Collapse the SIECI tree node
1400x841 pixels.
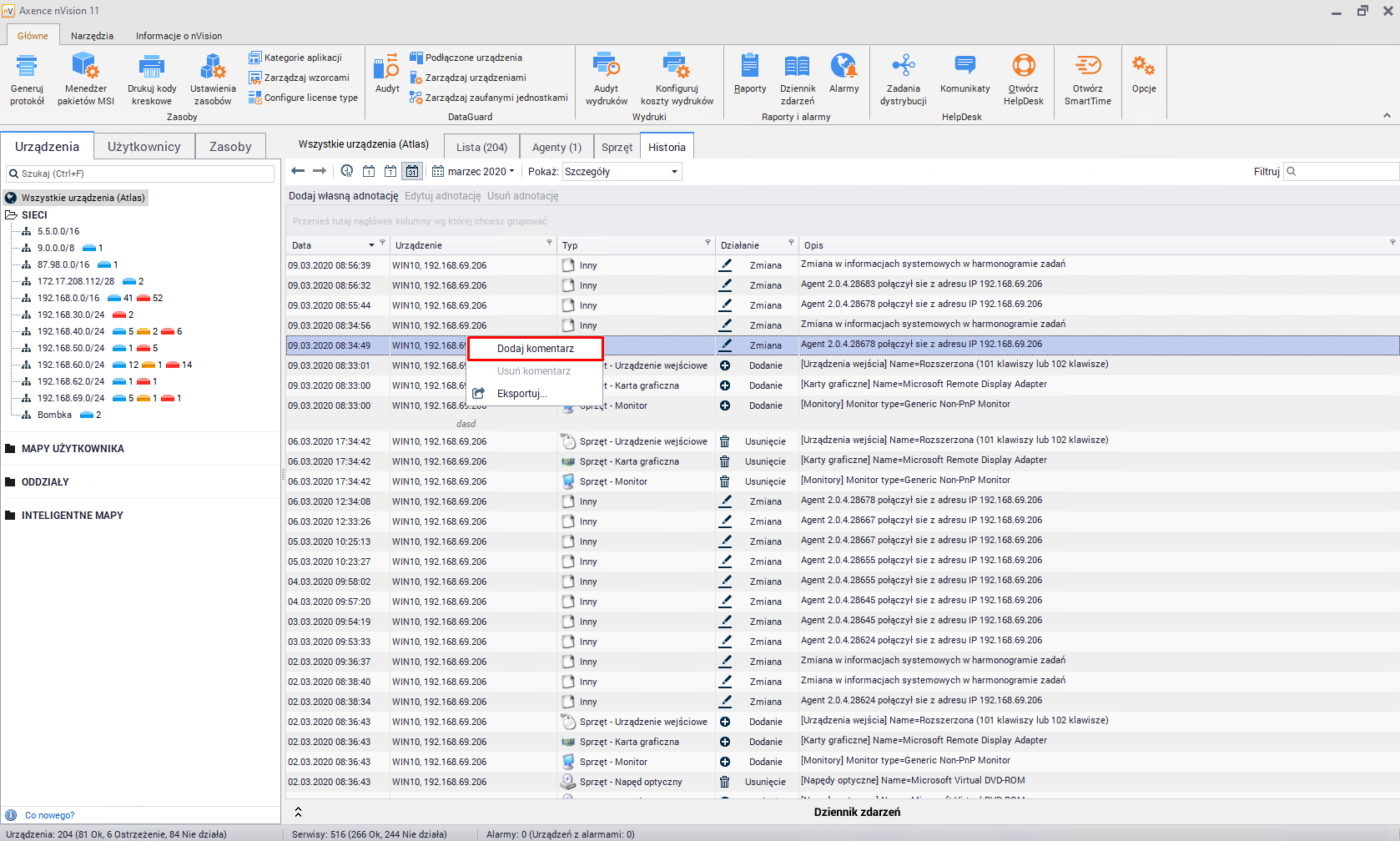pos(12,214)
